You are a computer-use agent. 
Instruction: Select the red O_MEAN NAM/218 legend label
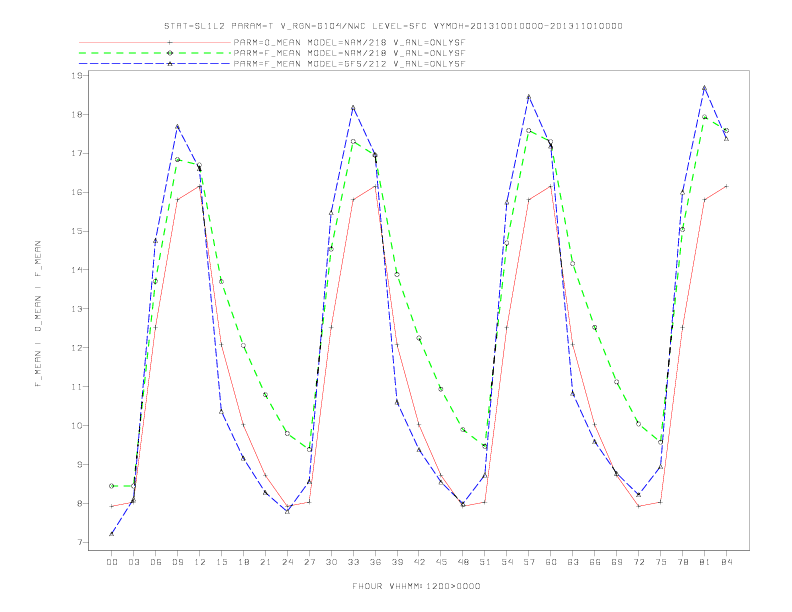tap(349, 42)
